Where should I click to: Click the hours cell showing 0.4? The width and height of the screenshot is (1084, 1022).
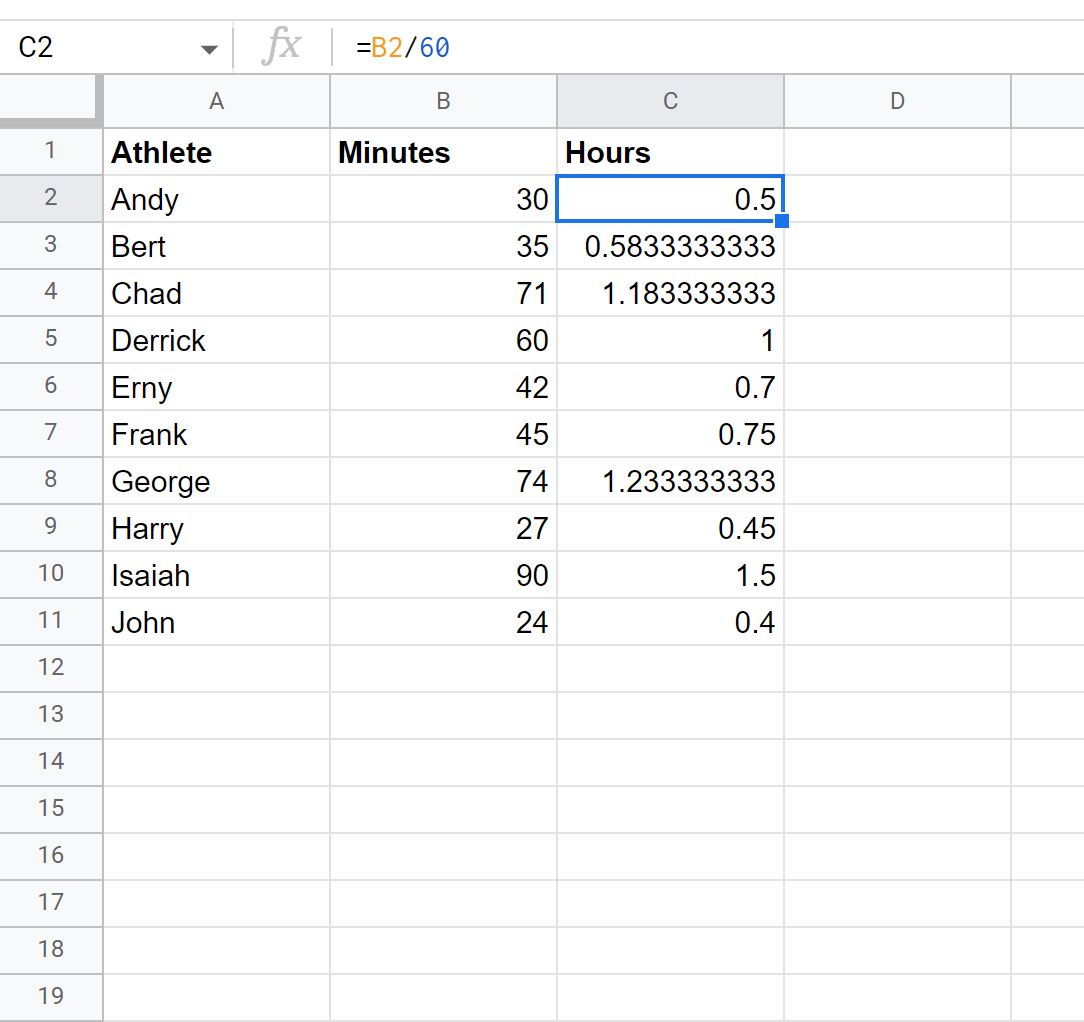tap(670, 622)
